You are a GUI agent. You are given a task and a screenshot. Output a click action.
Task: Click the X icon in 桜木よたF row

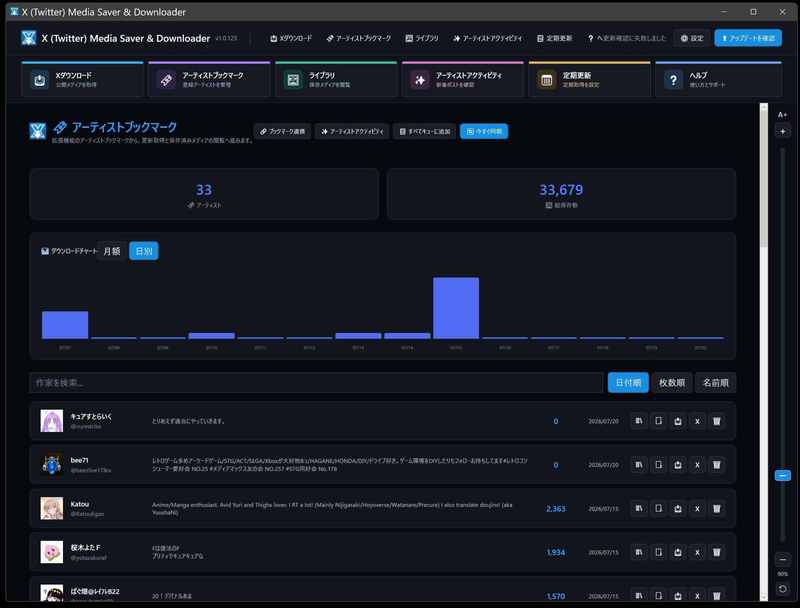click(697, 552)
